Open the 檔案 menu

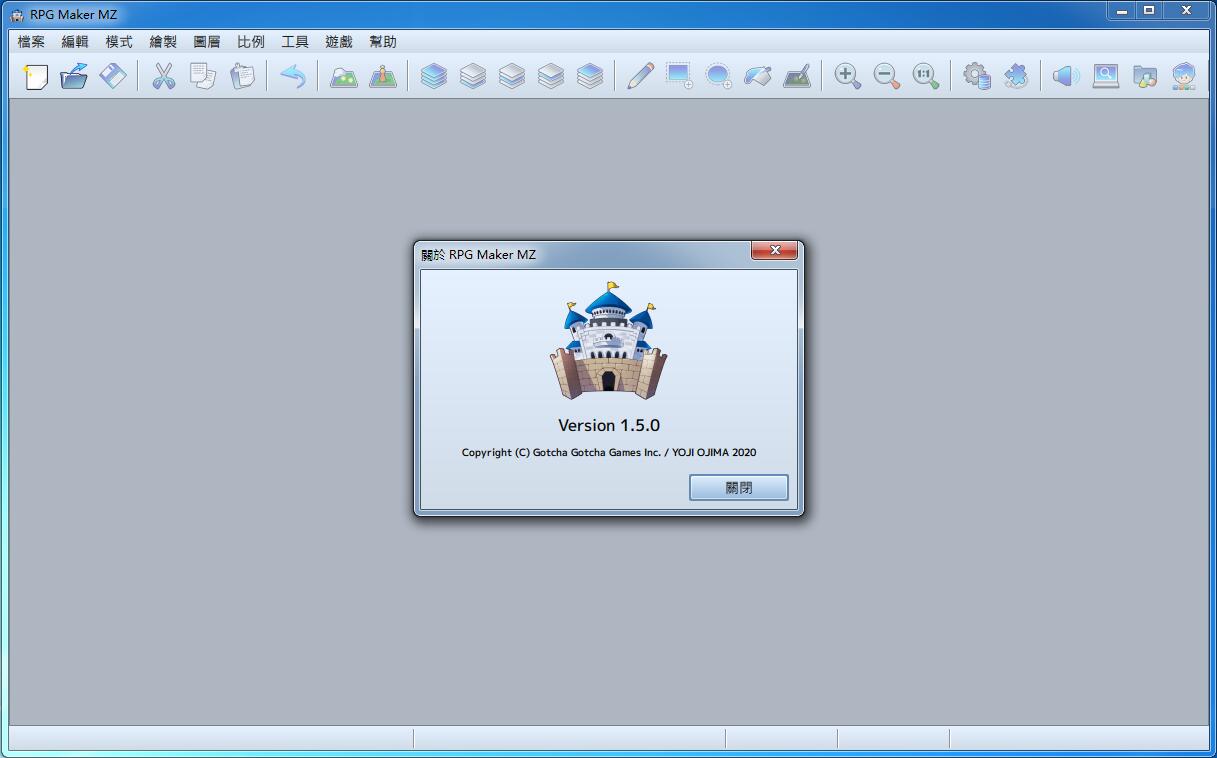(x=31, y=42)
